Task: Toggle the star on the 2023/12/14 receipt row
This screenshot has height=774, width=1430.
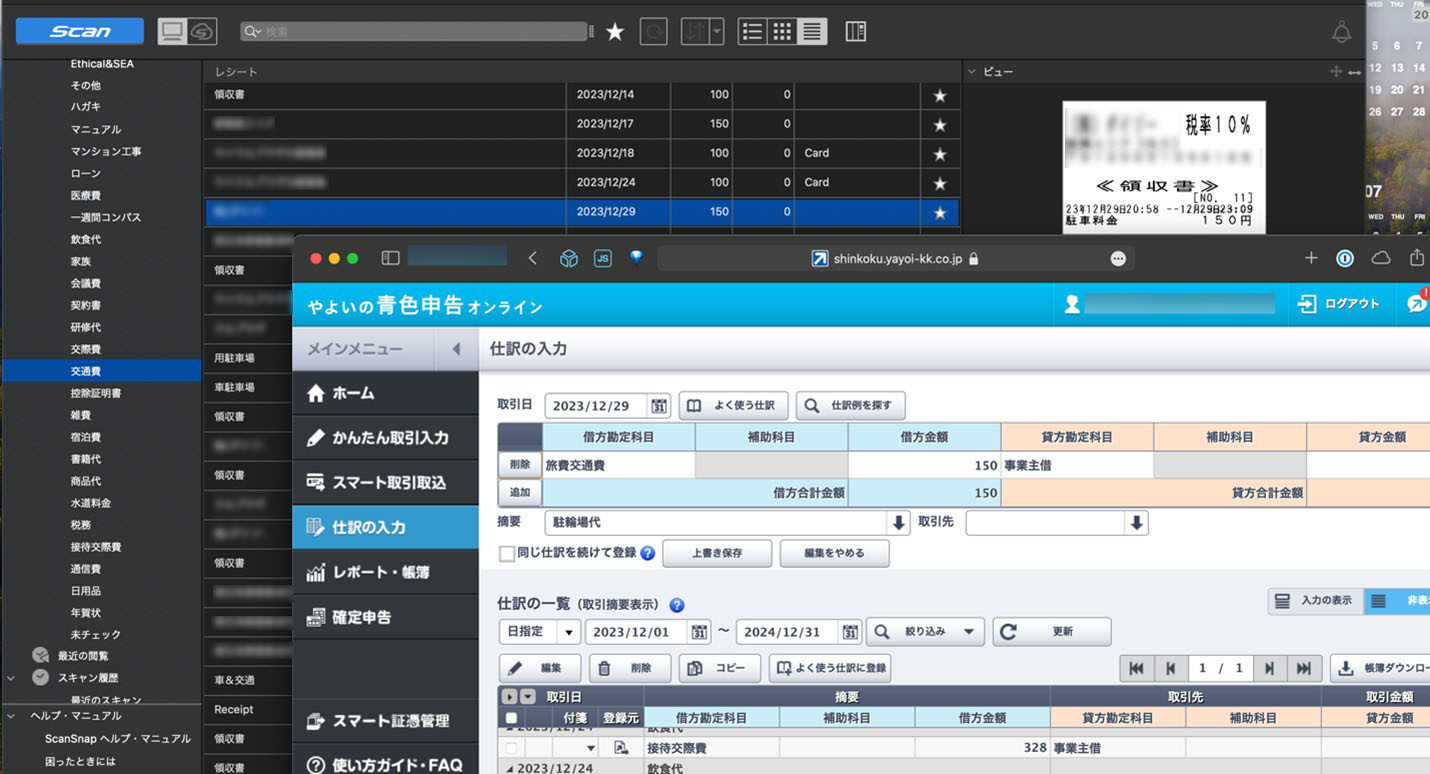Action: (x=939, y=95)
